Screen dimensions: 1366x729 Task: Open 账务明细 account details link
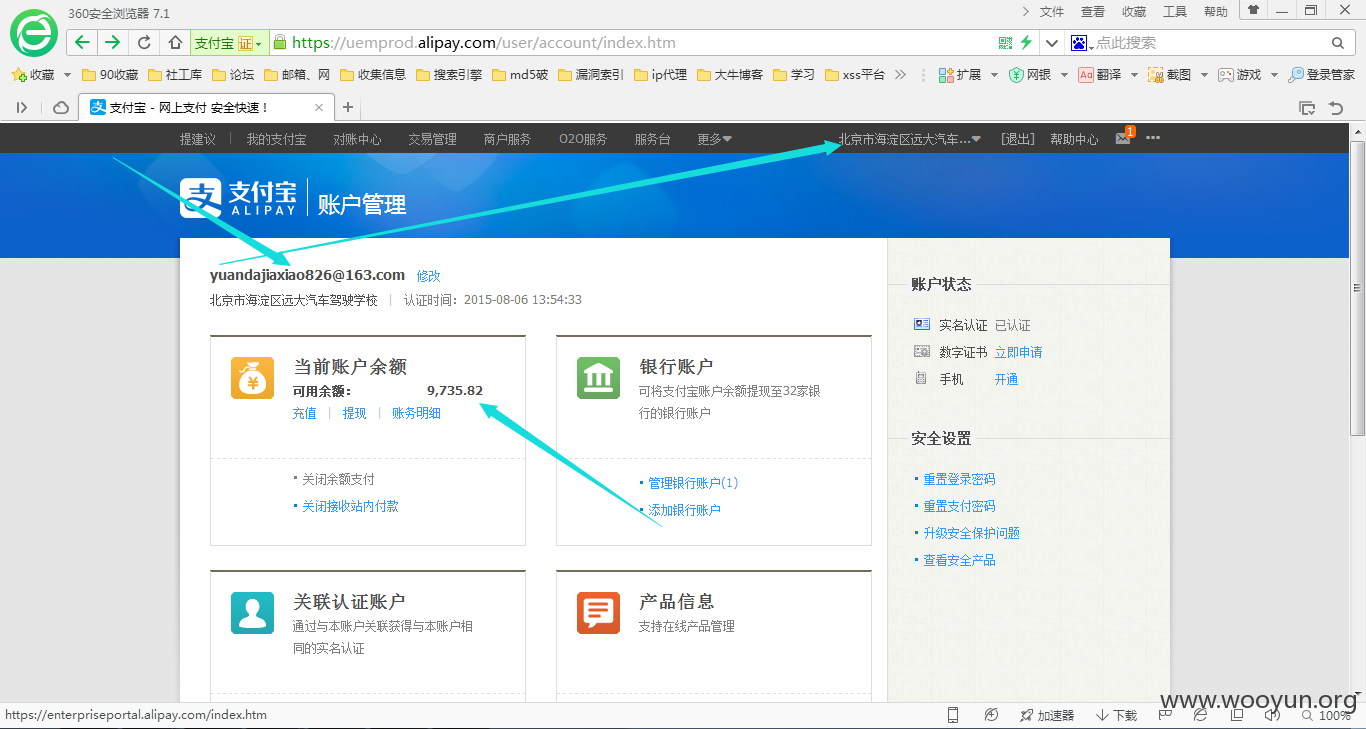[416, 413]
